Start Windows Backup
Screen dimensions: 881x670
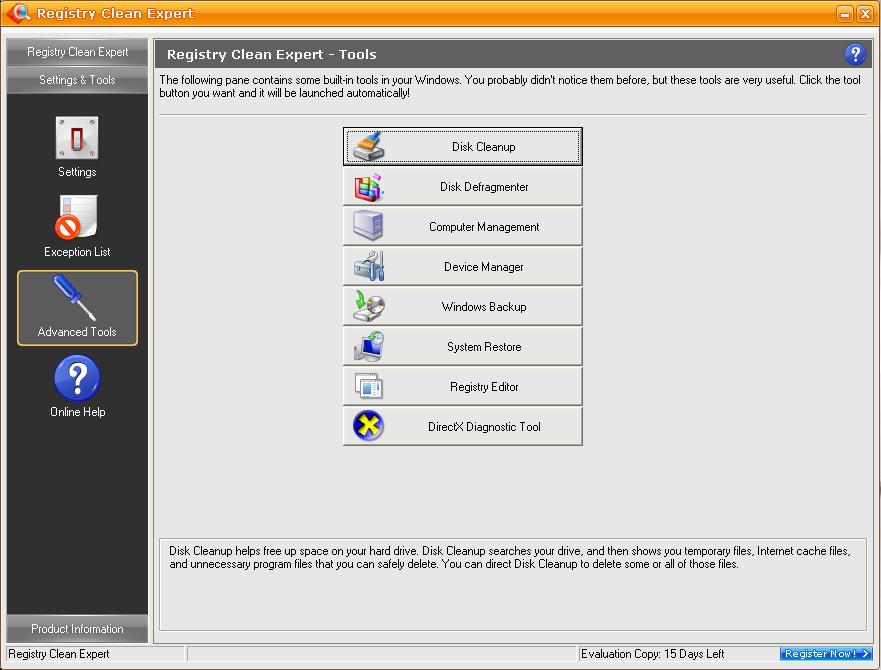point(462,306)
